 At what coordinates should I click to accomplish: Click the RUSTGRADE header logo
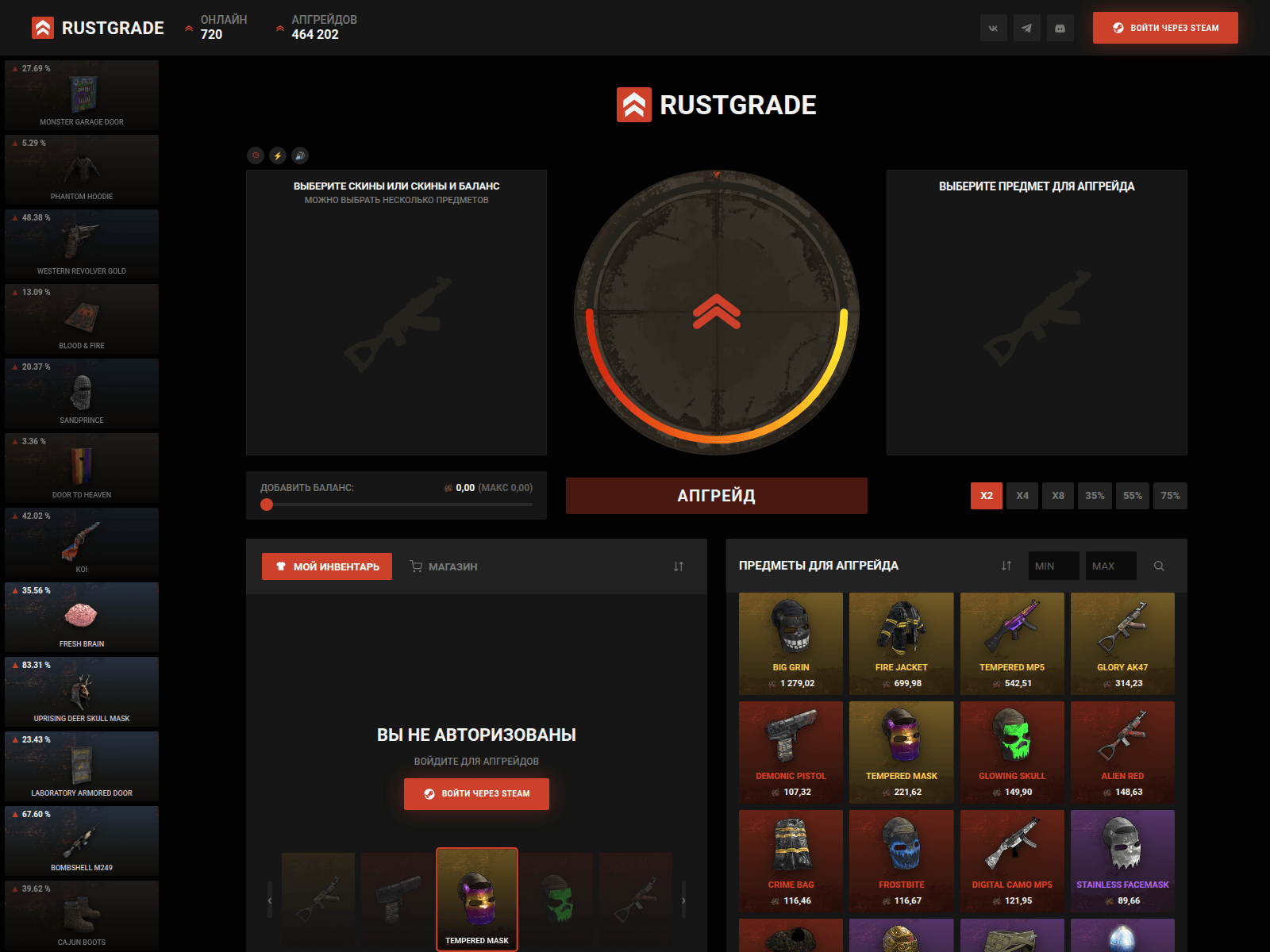click(98, 28)
